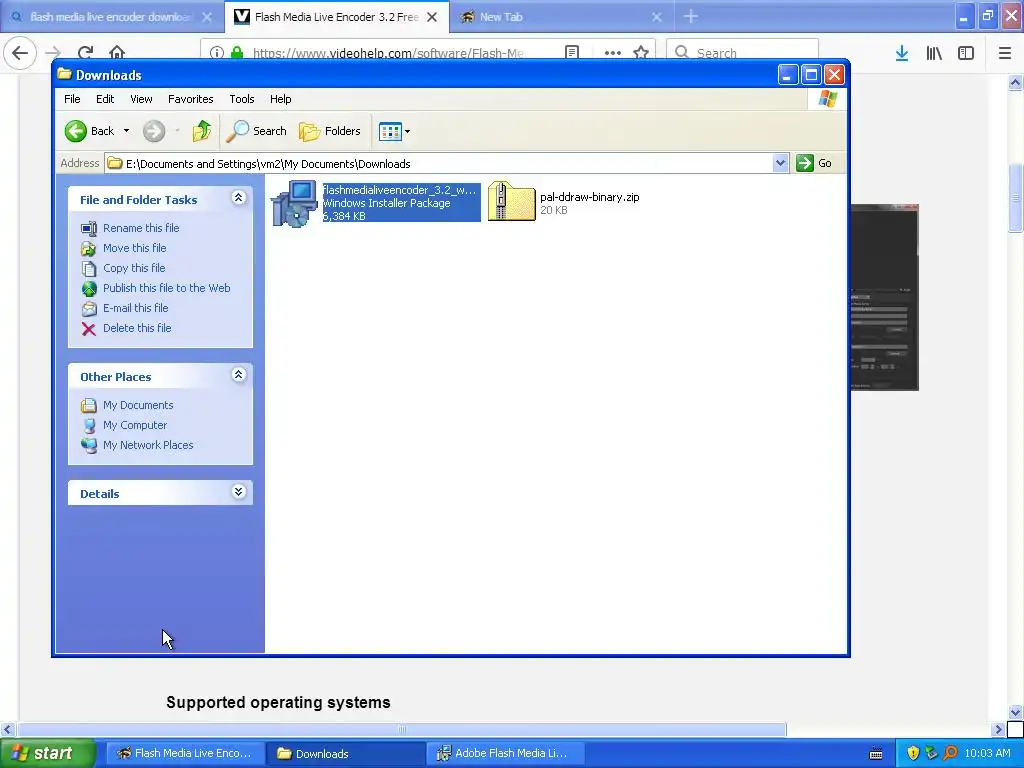Bookmark this page with the star icon
The height and width of the screenshot is (768, 1024).
(641, 53)
